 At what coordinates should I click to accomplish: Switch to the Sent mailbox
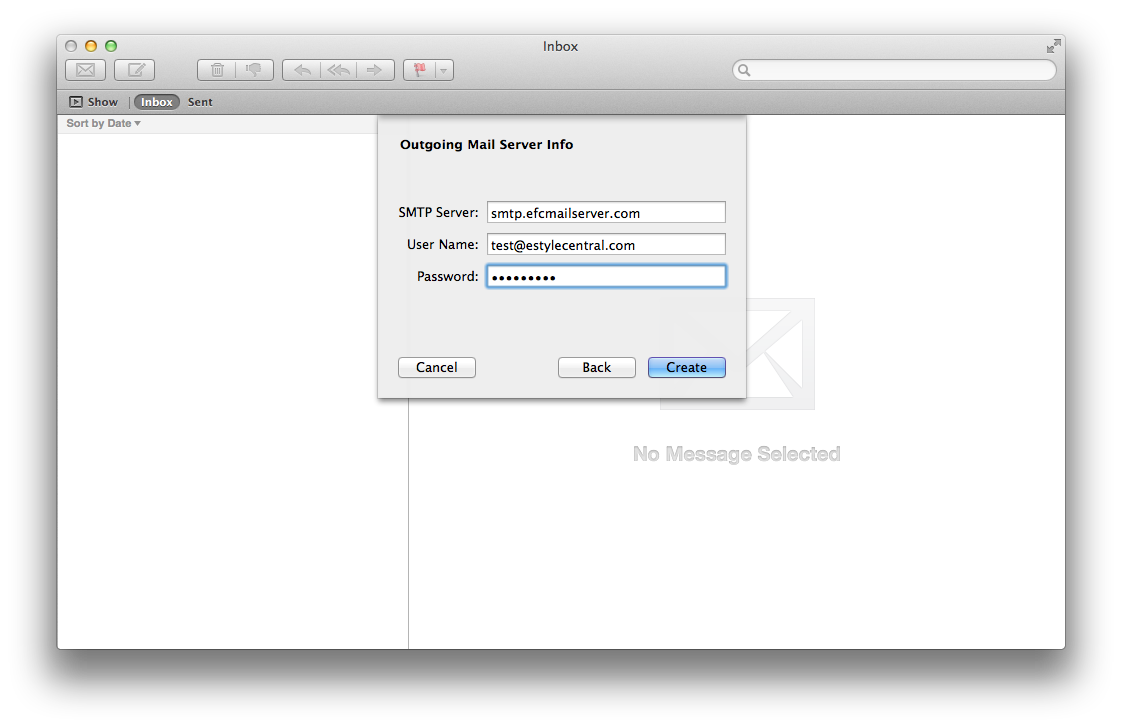pyautogui.click(x=200, y=102)
